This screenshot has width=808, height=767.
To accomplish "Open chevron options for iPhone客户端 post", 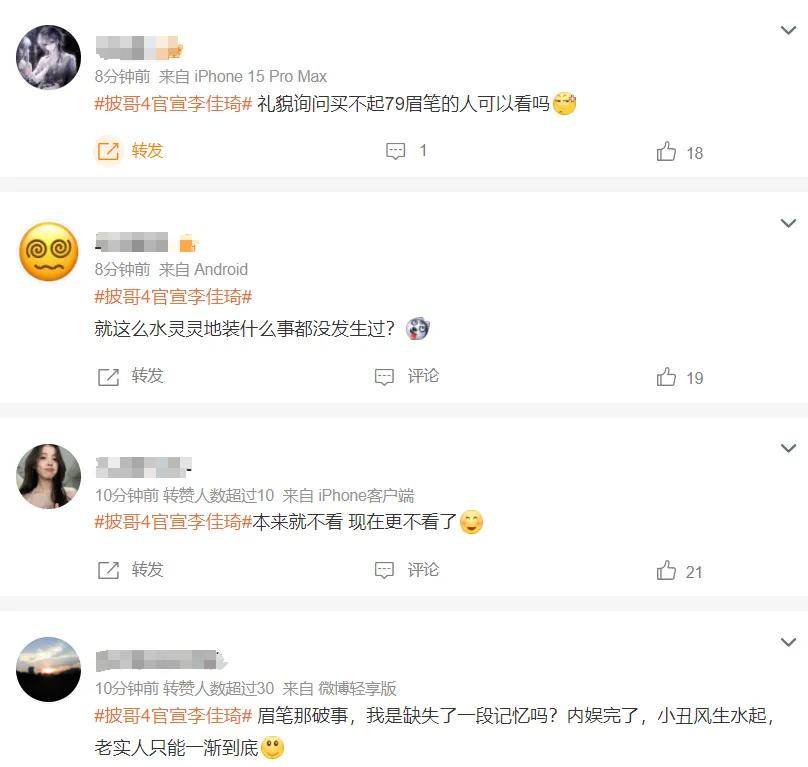I will coord(788,448).
